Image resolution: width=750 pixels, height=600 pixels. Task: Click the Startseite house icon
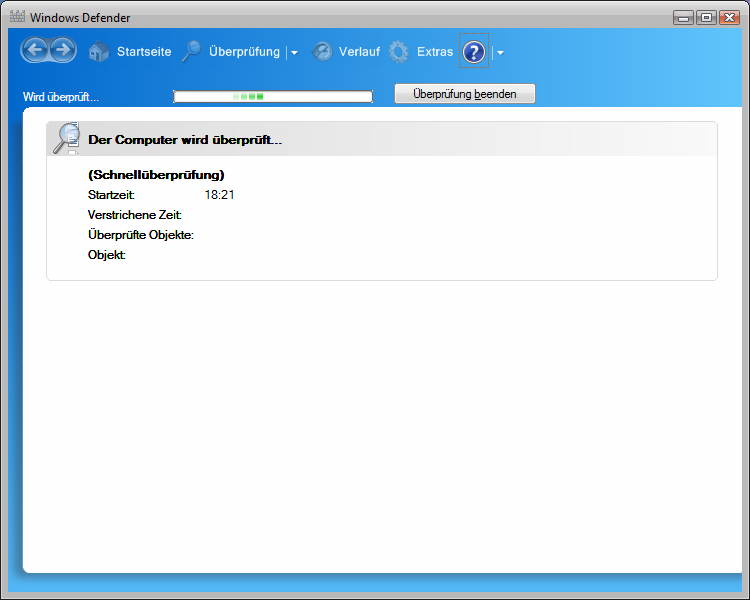[99, 52]
